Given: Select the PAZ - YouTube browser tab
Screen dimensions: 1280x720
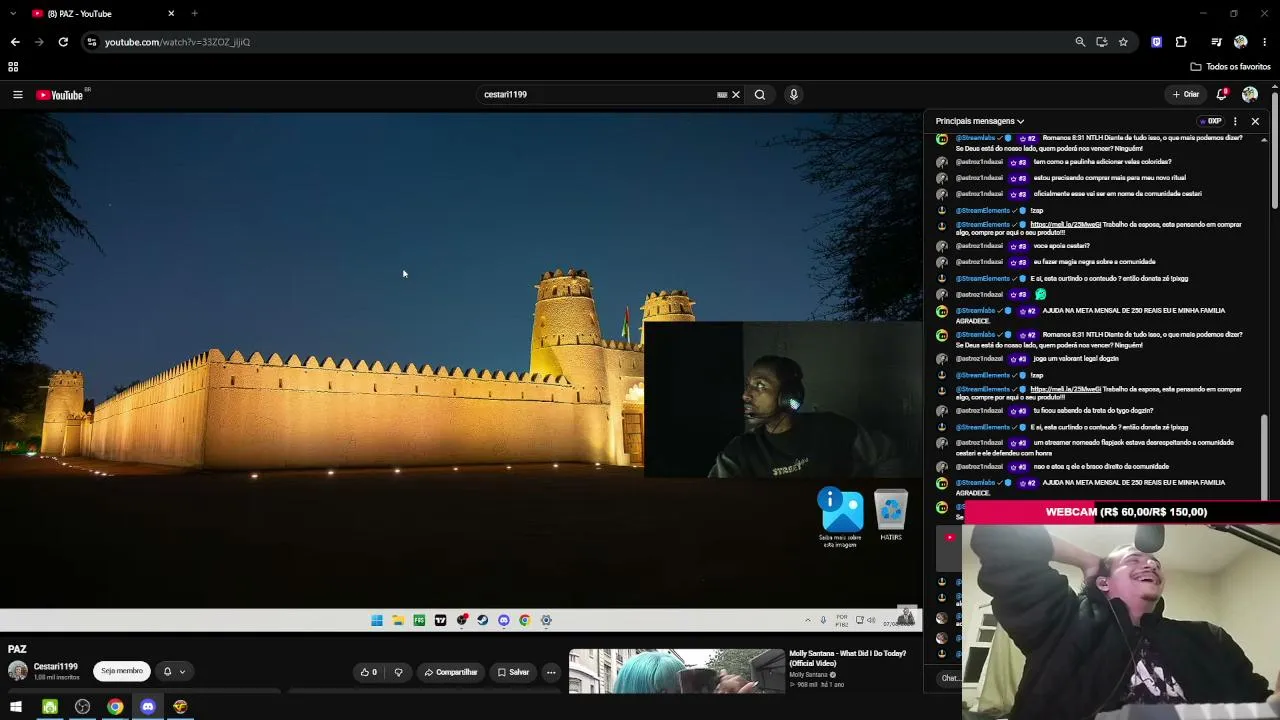Looking at the screenshot, I should click(x=103, y=14).
